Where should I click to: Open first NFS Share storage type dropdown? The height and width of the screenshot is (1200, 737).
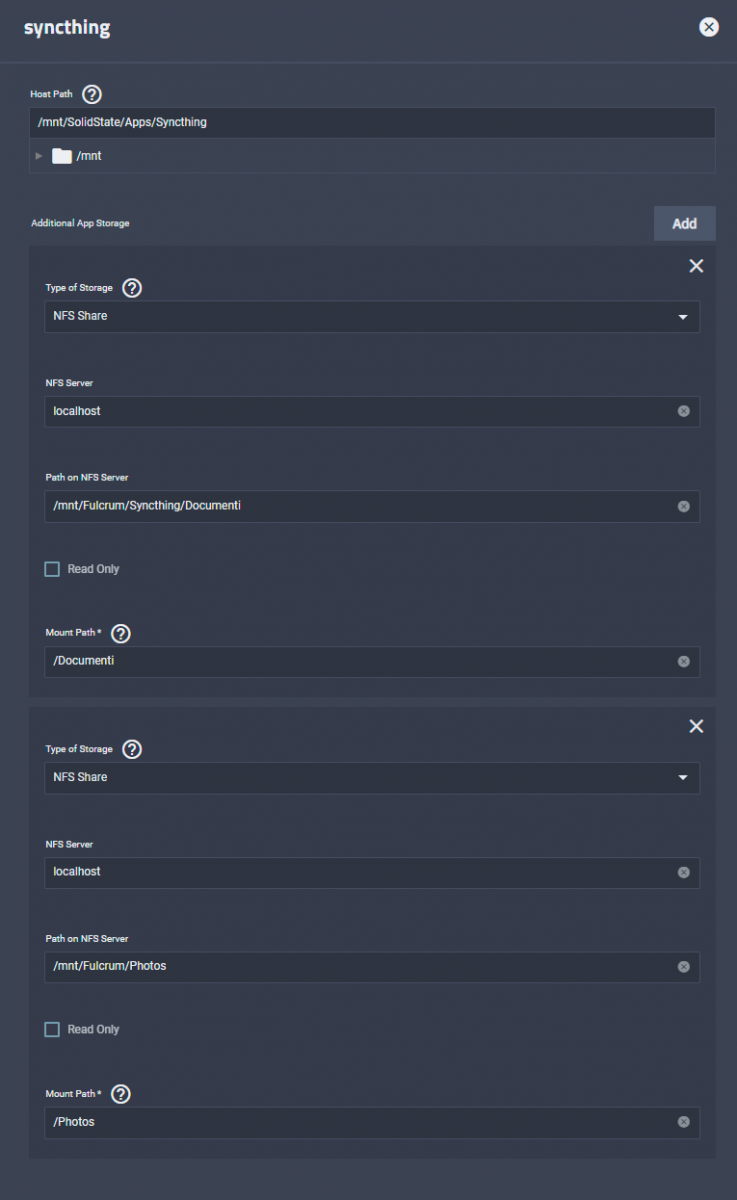372,316
